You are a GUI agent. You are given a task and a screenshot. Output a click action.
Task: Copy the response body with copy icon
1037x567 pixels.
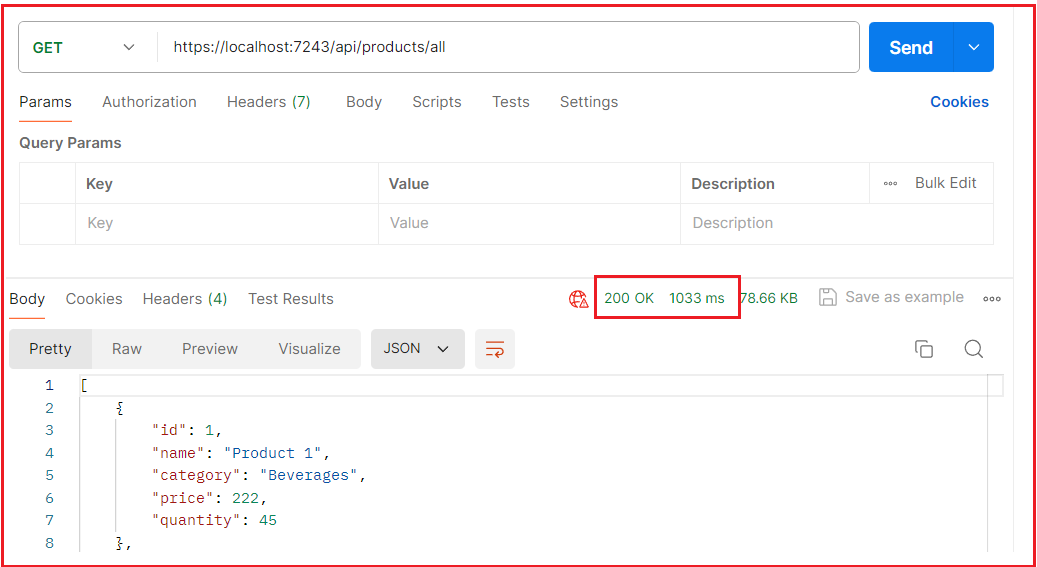pyautogui.click(x=923, y=349)
